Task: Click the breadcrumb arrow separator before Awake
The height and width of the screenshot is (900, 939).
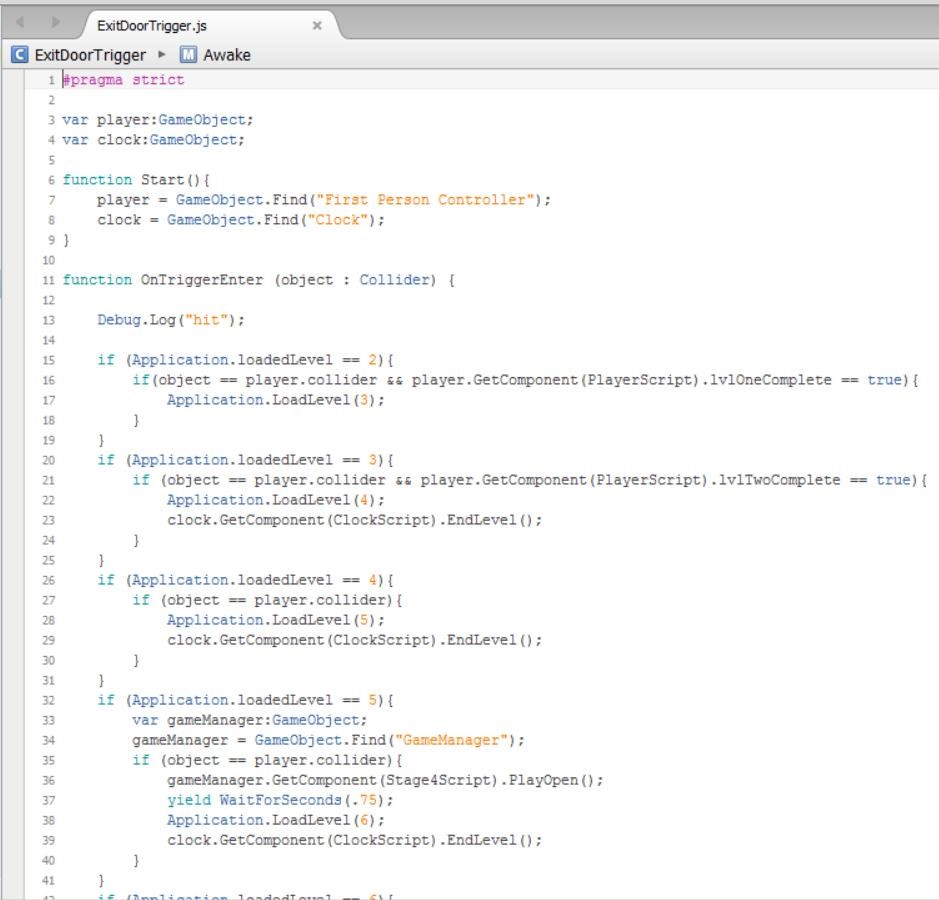Action: (x=163, y=55)
